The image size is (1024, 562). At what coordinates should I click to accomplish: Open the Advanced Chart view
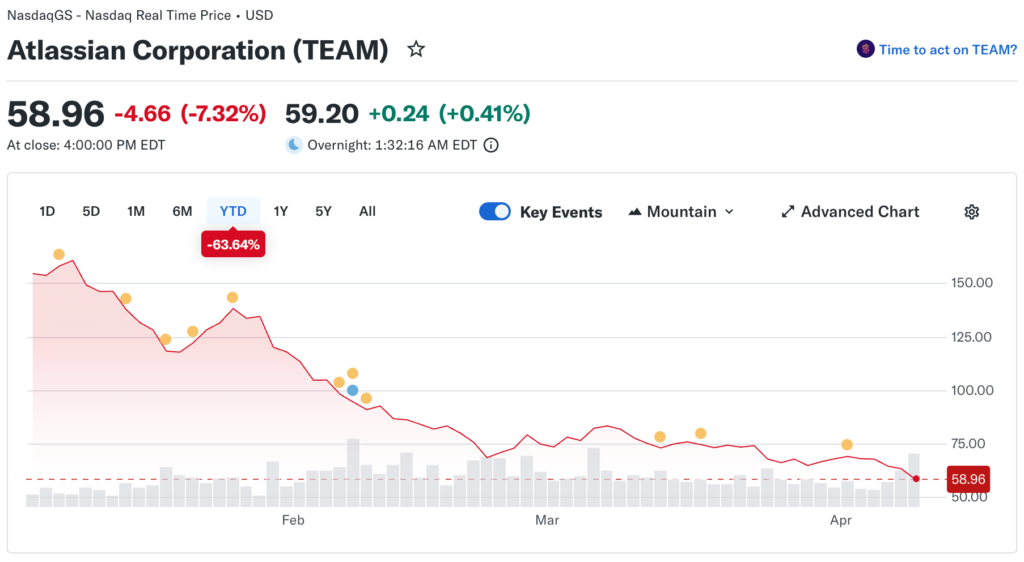(x=859, y=212)
